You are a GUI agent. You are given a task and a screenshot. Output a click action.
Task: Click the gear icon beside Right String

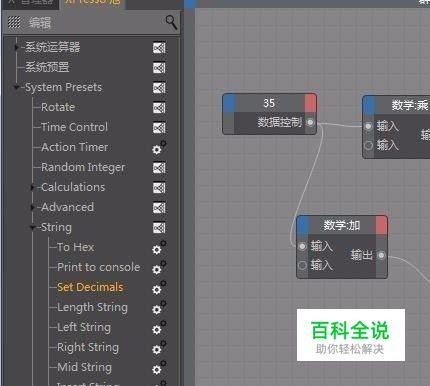coord(159,348)
